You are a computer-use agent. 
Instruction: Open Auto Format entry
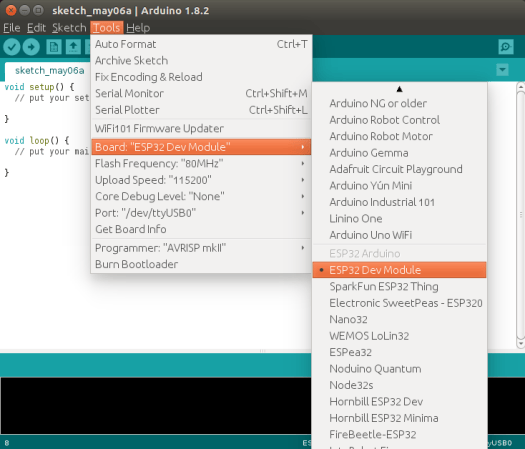click(x=201, y=44)
